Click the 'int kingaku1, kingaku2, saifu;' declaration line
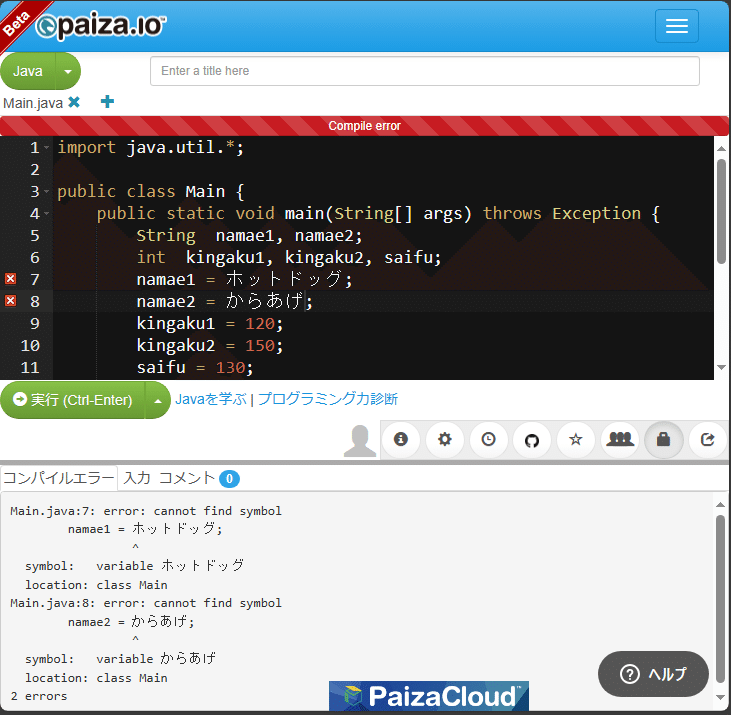The image size is (731, 715). pos(289,258)
